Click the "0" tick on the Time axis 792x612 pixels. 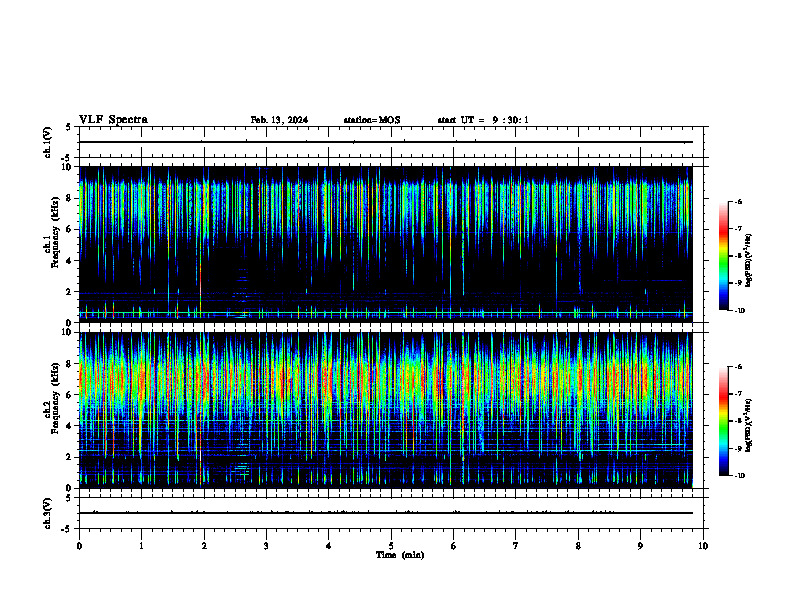tap(79, 546)
